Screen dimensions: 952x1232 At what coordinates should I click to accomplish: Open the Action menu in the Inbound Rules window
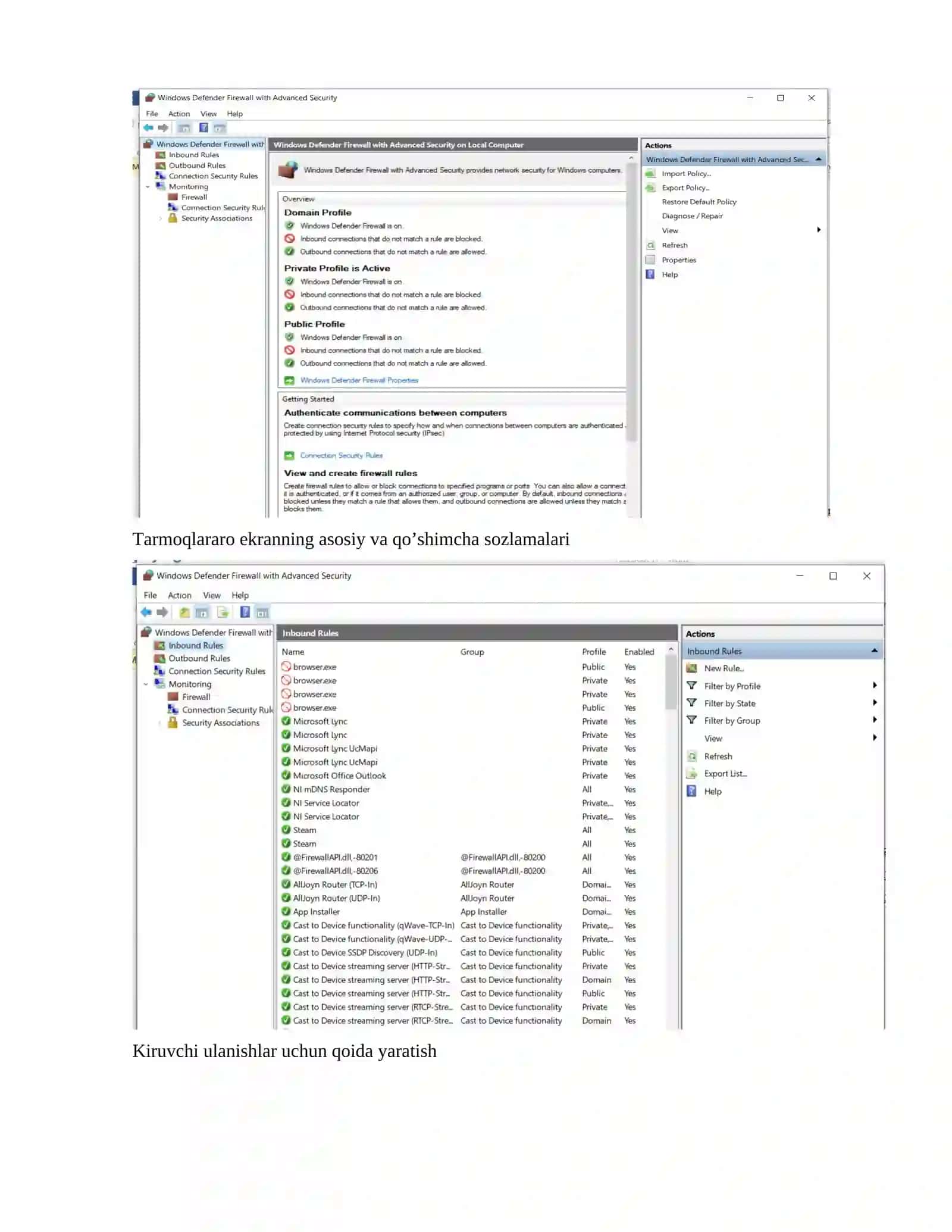tap(180, 595)
